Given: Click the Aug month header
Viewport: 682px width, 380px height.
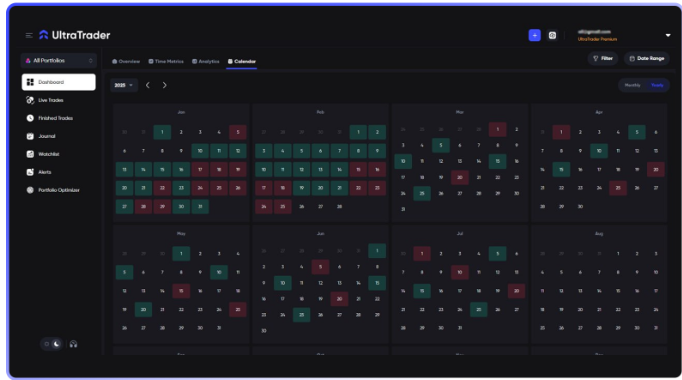Looking at the screenshot, I should coord(599,234).
